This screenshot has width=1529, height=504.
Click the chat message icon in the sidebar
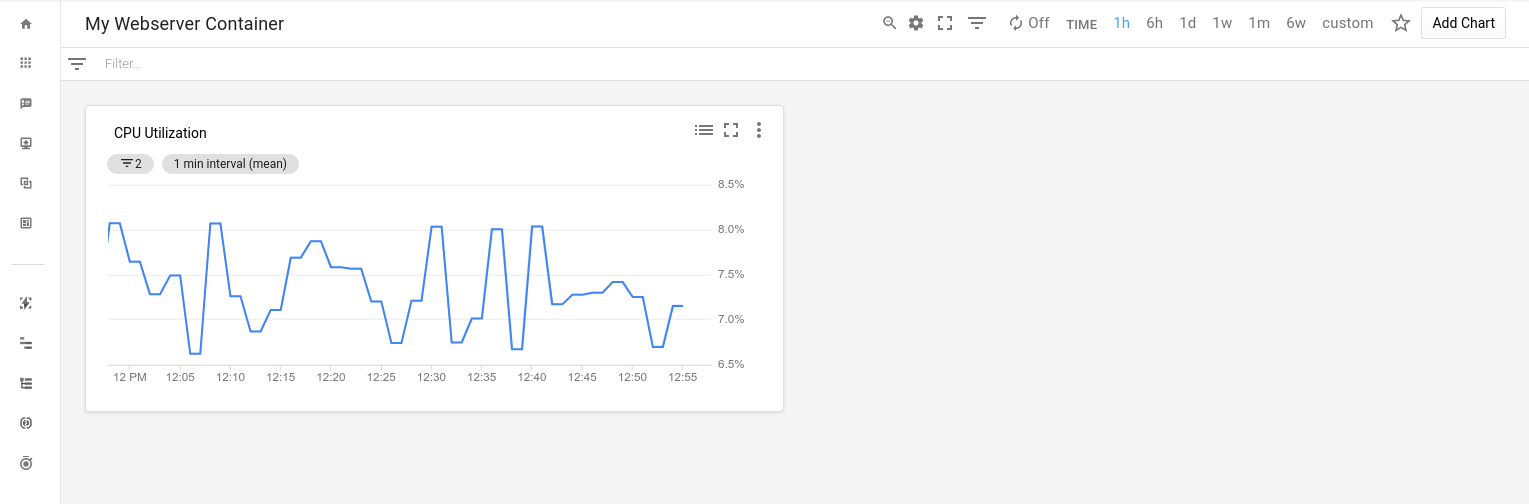coord(26,103)
